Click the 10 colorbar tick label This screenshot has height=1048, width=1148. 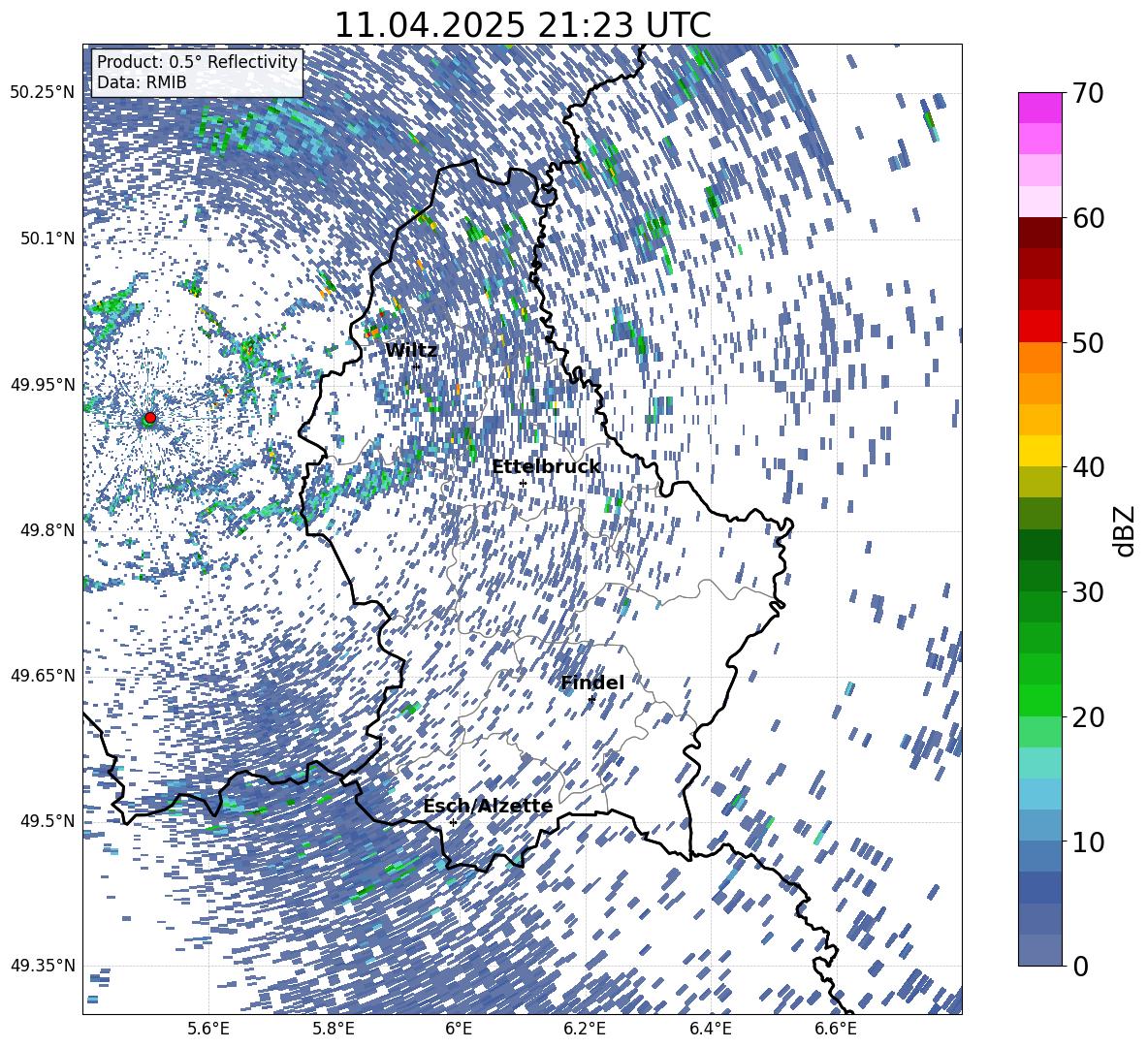1088,842
